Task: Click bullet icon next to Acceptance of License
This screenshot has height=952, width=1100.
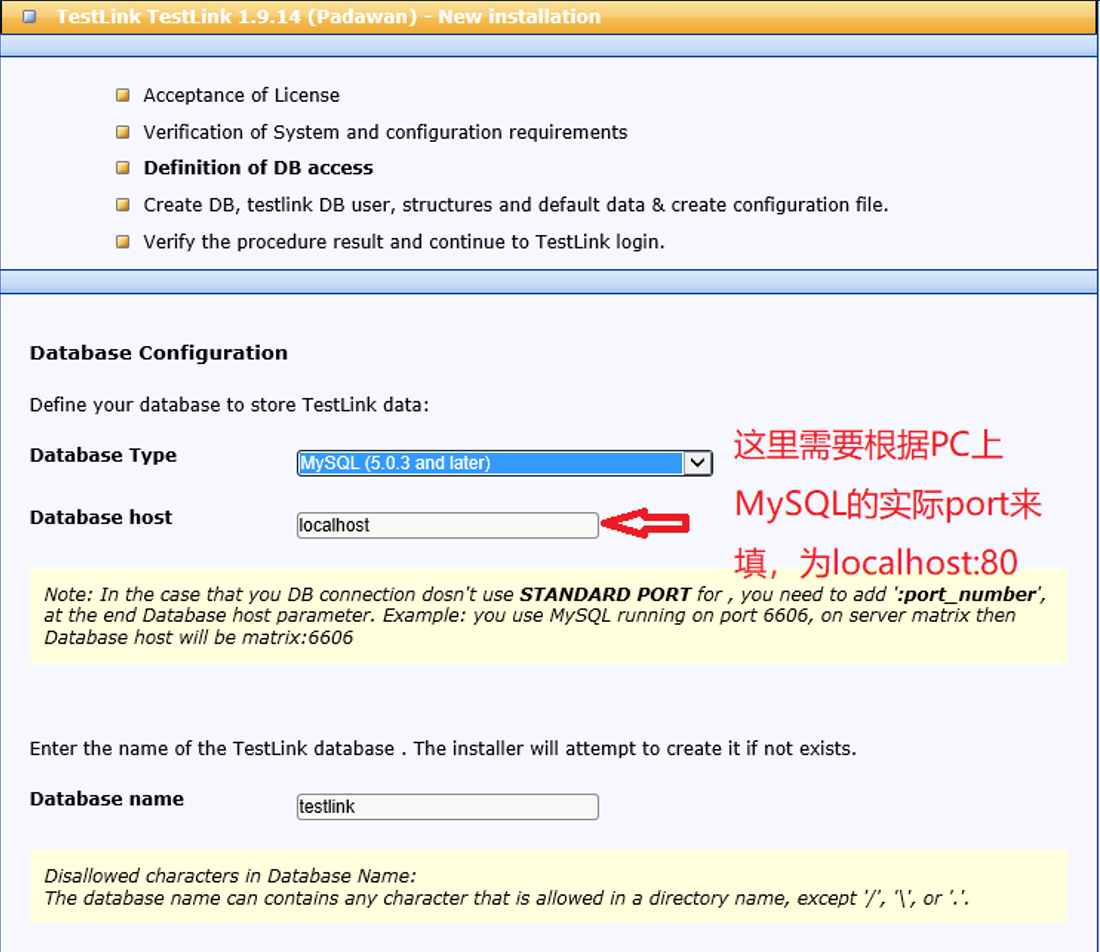Action: pyautogui.click(x=123, y=95)
